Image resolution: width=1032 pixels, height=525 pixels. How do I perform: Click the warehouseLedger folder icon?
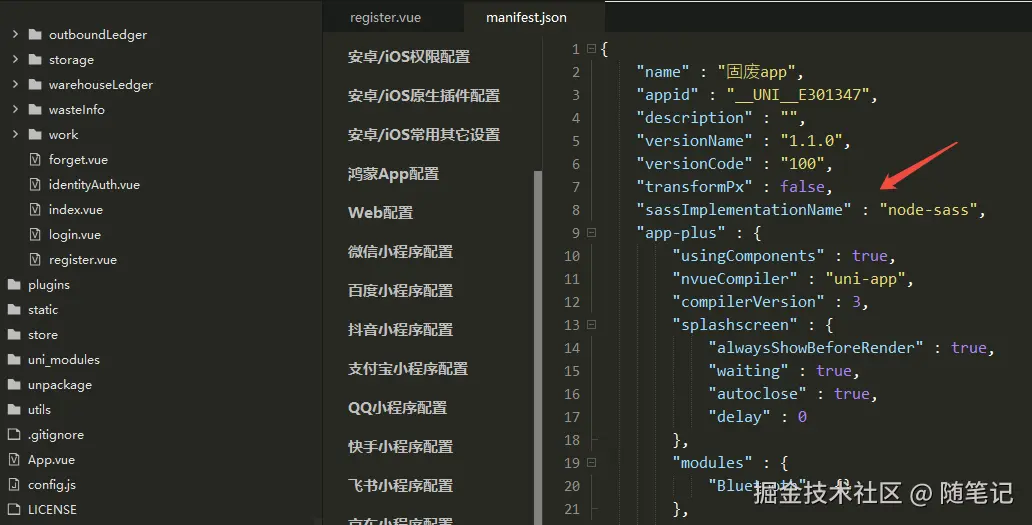click(x=36, y=84)
